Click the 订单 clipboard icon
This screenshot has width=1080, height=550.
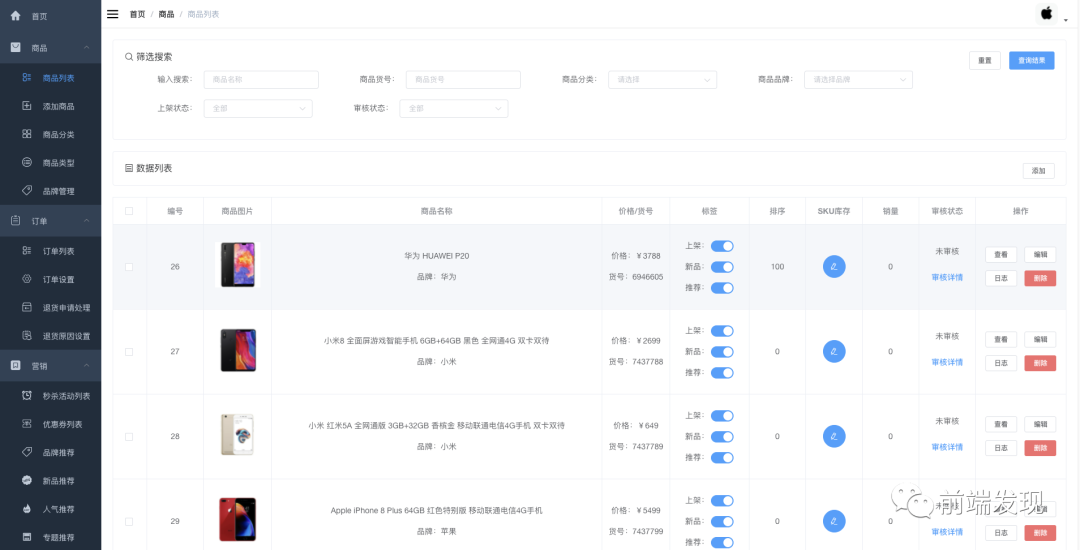click(15, 221)
